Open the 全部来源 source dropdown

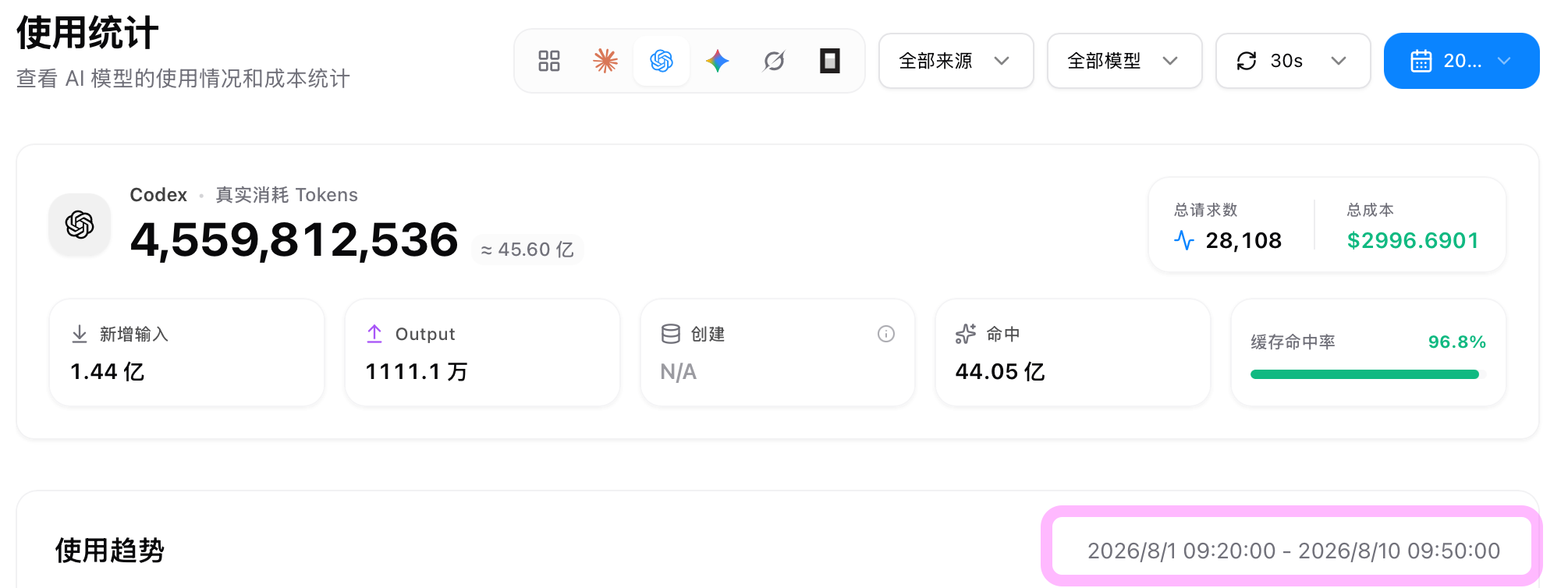pyautogui.click(x=956, y=61)
